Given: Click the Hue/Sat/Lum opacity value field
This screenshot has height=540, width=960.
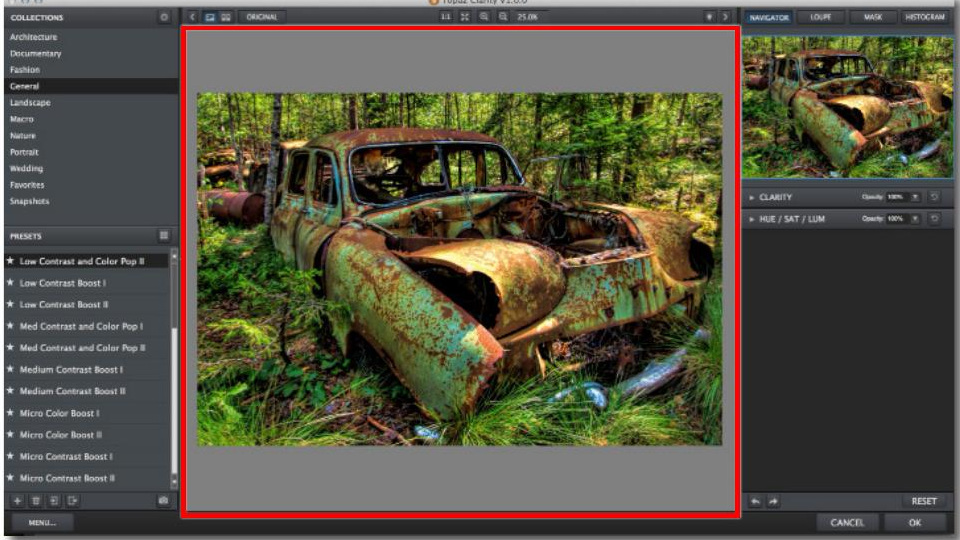Looking at the screenshot, I should [x=896, y=219].
